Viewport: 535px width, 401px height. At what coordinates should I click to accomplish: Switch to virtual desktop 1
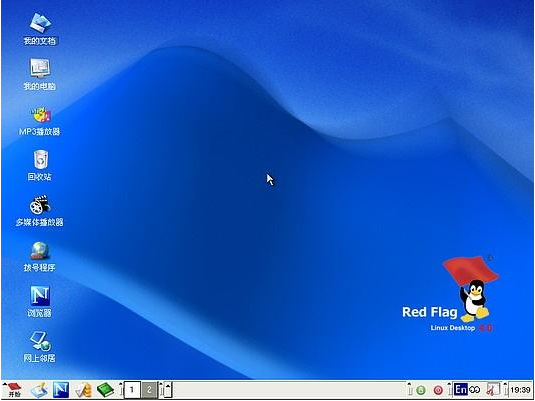coord(132,390)
